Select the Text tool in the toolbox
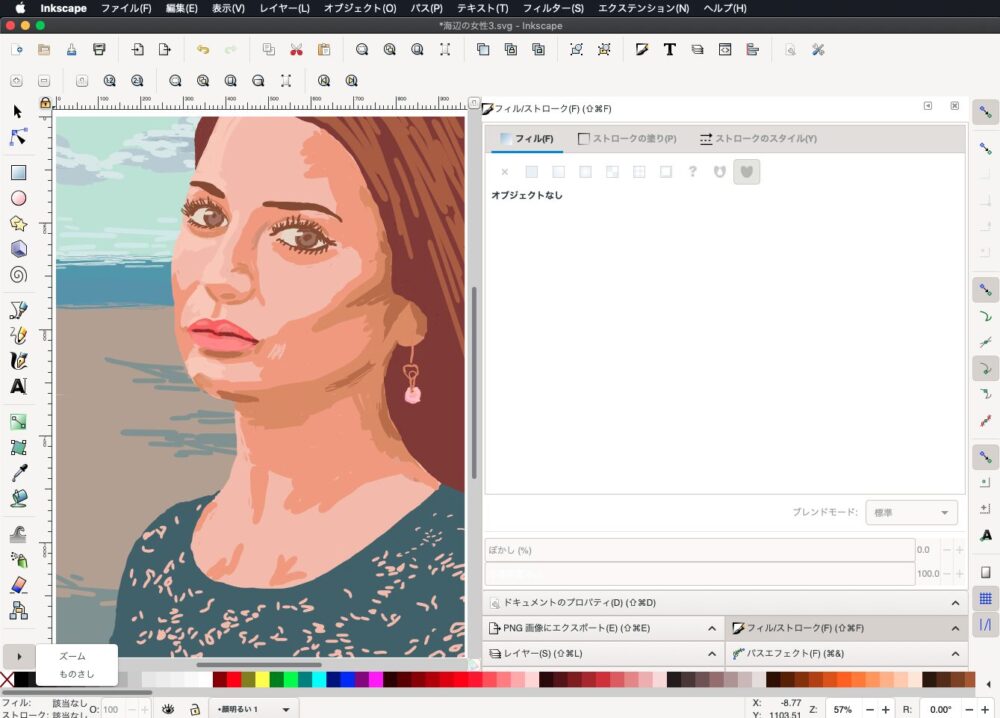The height and width of the screenshot is (718, 1000). 18,386
